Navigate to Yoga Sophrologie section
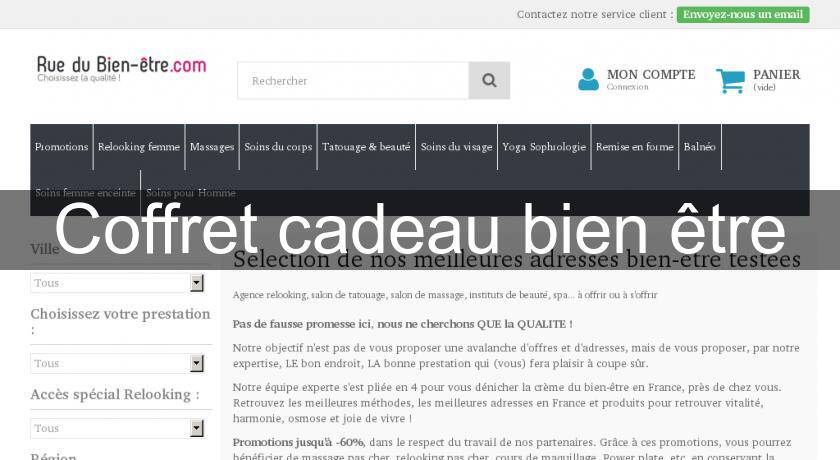This screenshot has width=840, height=460. (x=544, y=147)
